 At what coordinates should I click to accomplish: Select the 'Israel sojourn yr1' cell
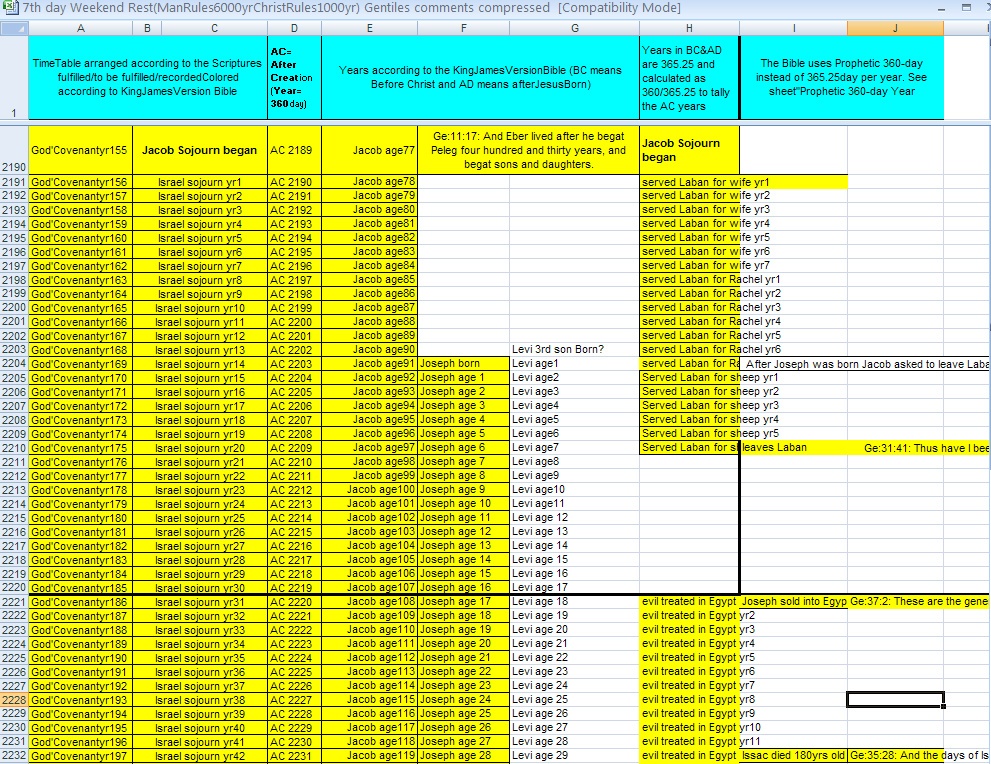coord(200,182)
